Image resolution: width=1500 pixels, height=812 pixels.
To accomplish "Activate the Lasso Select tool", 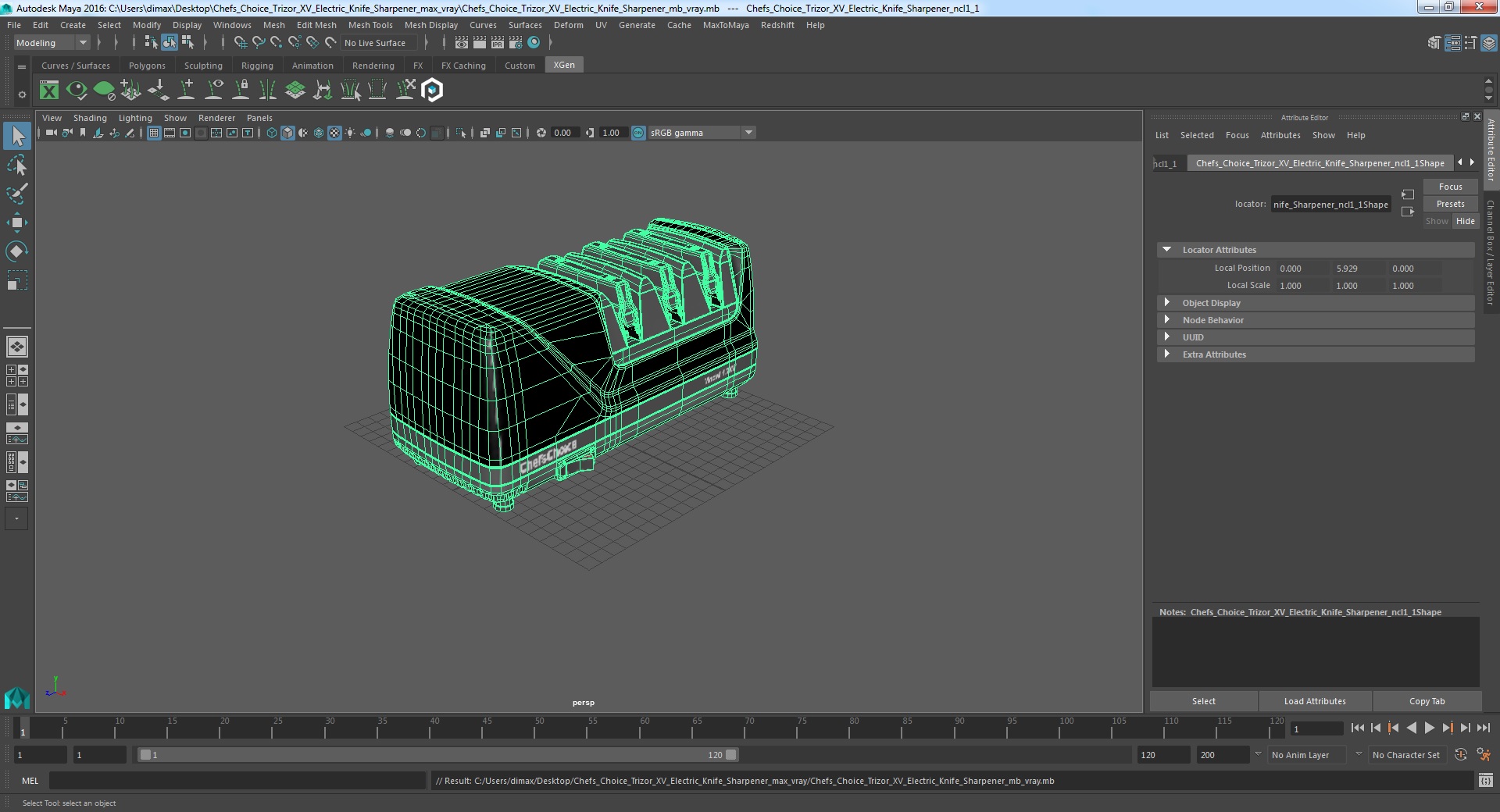I will (x=17, y=166).
